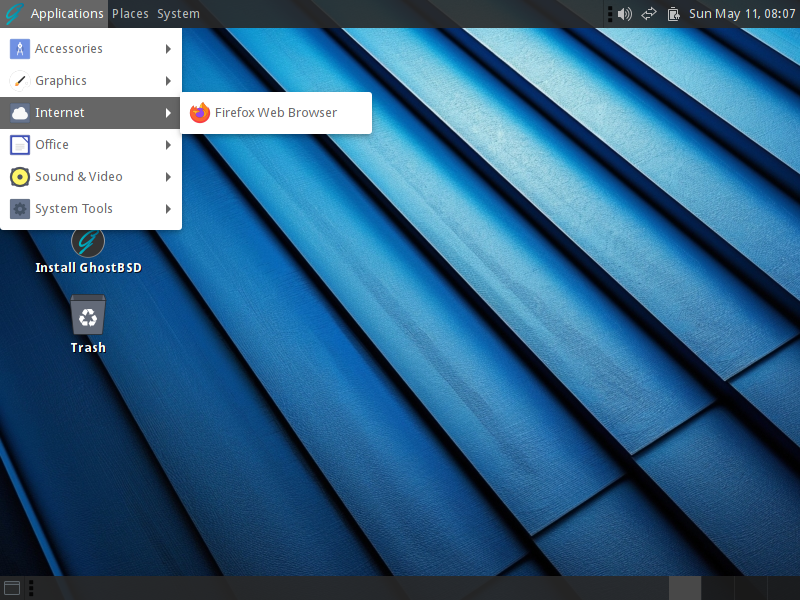Viewport: 800px width, 600px height.
Task: Open the System menu
Action: tap(178, 14)
